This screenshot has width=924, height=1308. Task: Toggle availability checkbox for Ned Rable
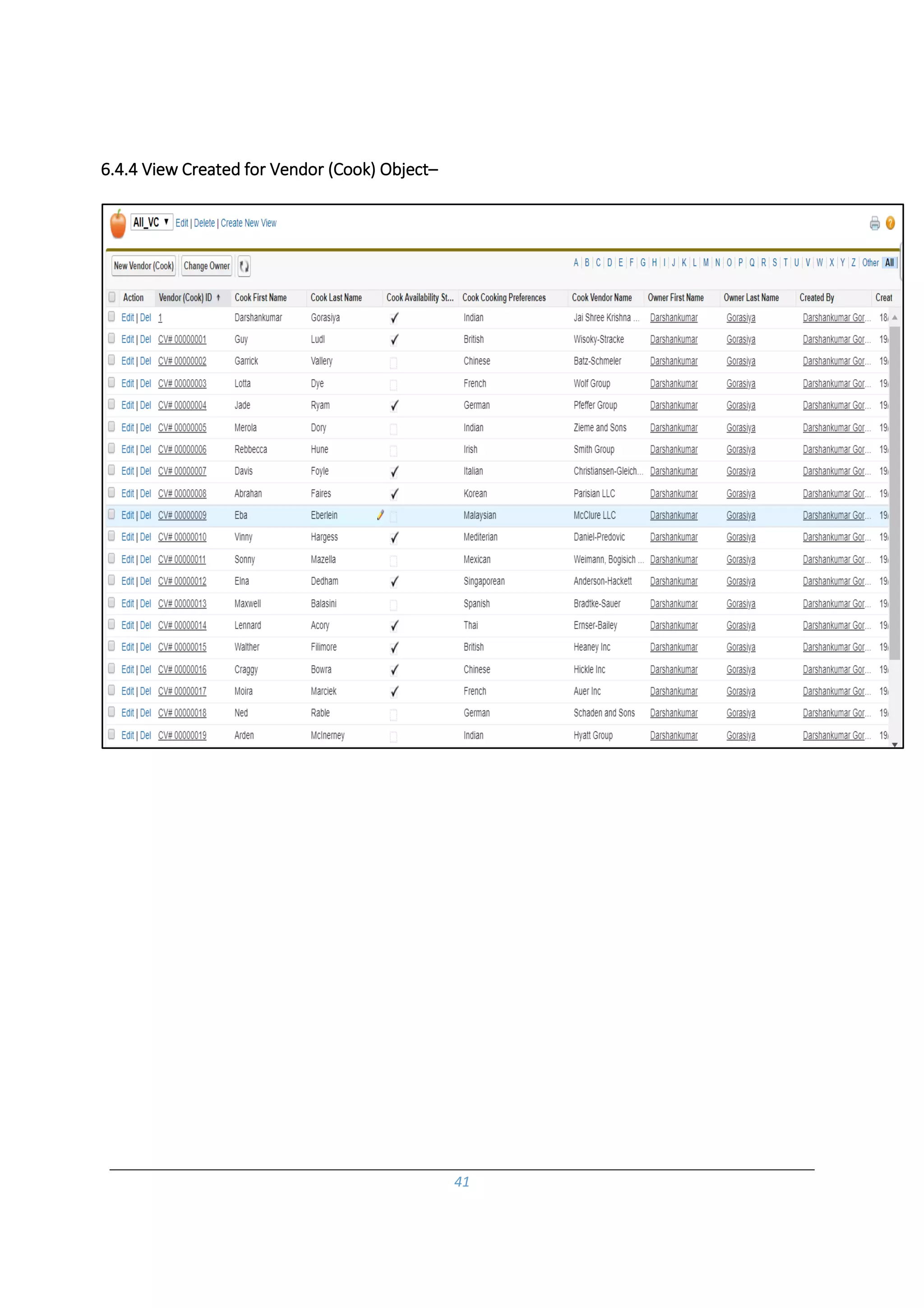[x=393, y=714]
